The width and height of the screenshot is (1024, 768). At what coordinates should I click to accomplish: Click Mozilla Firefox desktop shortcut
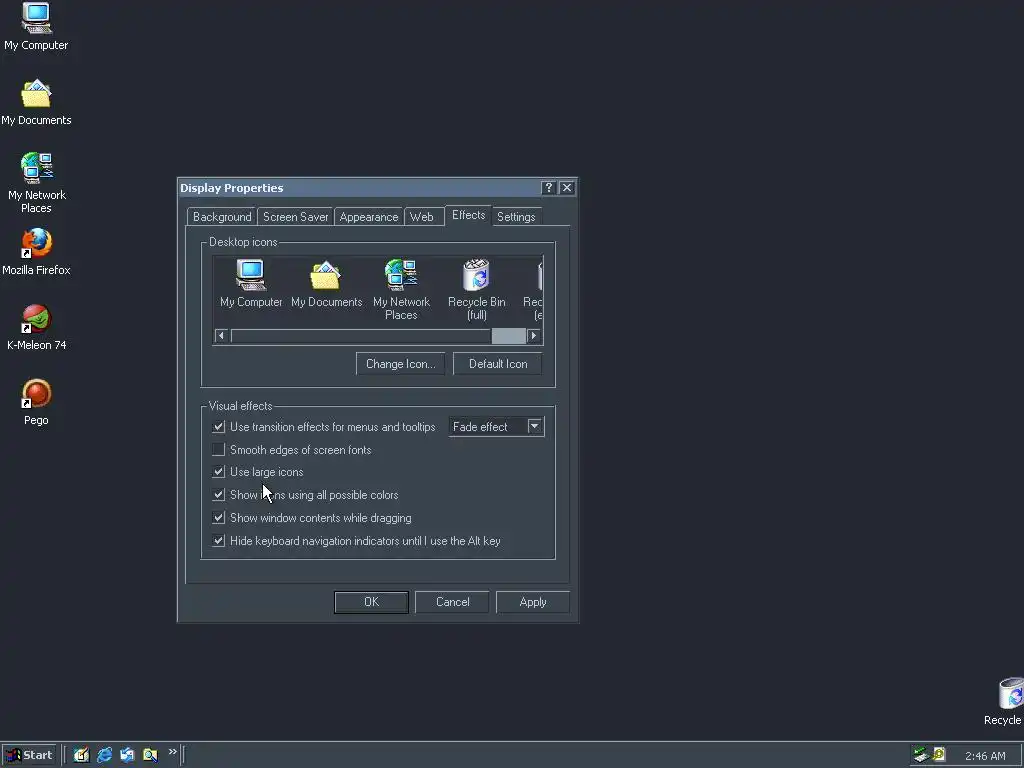36,252
